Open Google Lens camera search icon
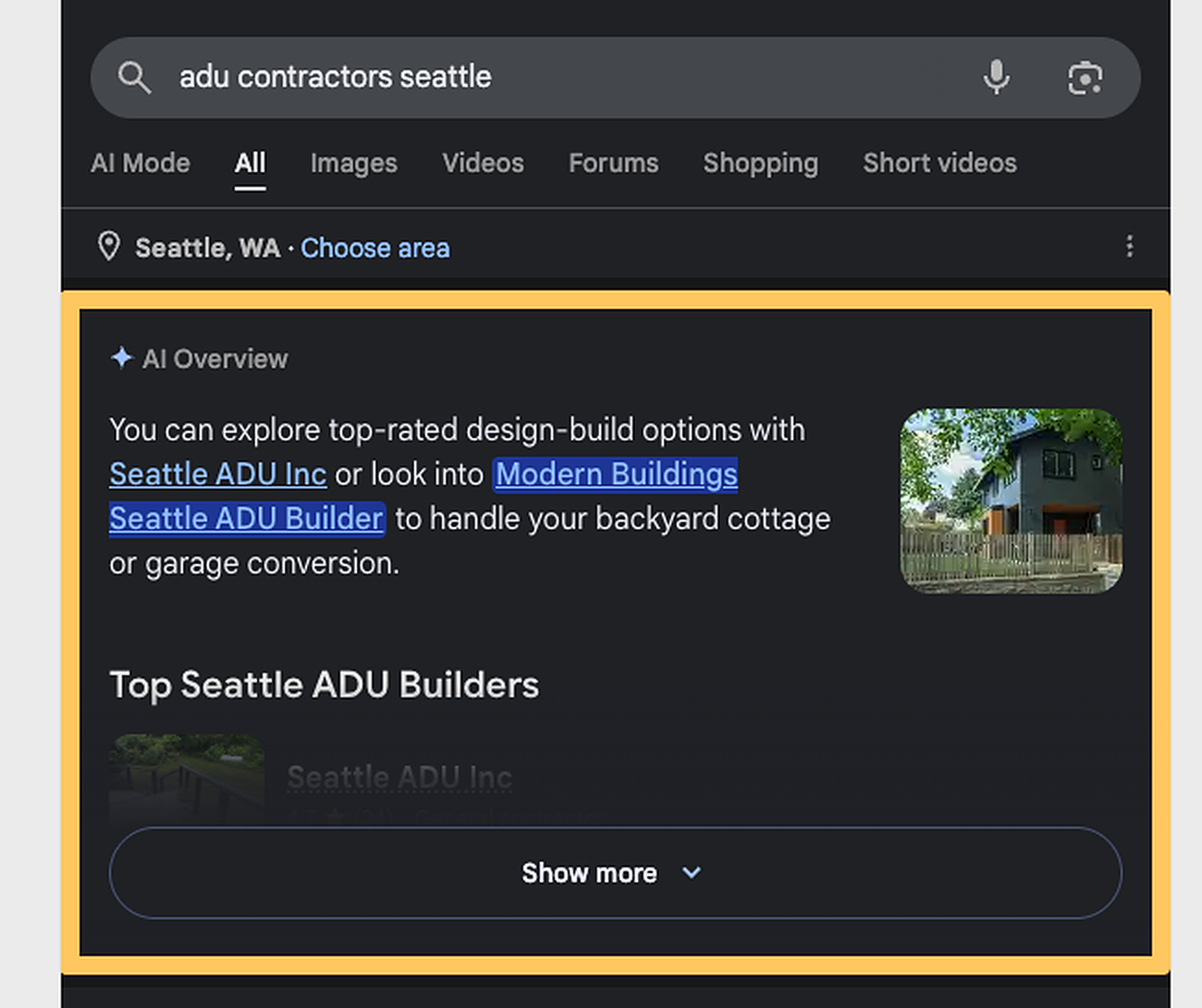 click(1085, 78)
